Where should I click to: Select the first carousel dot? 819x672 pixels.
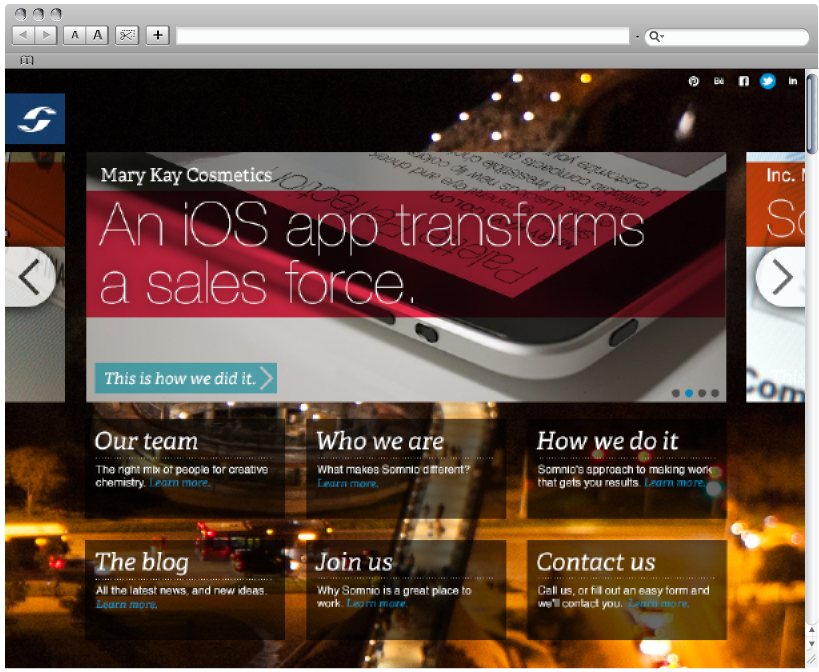[676, 393]
